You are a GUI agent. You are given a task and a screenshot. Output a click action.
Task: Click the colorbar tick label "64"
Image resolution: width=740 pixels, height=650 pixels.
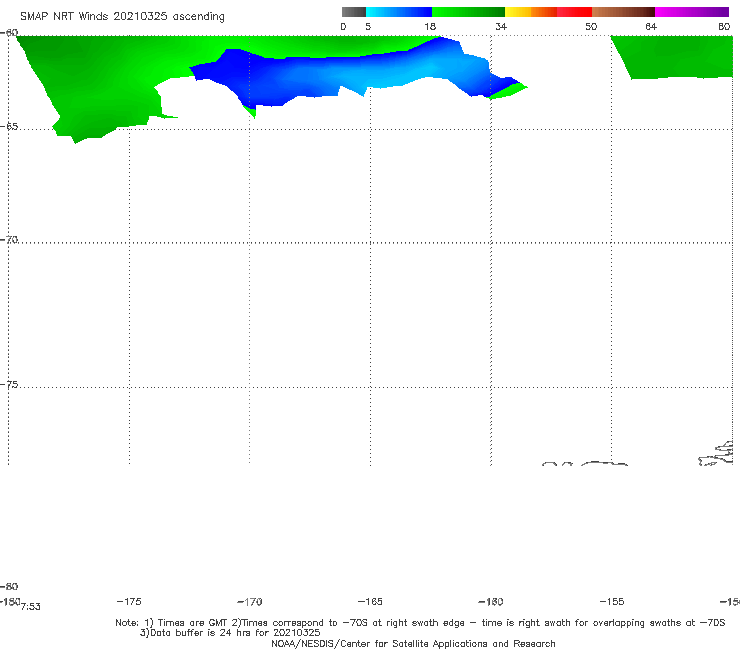click(x=651, y=26)
